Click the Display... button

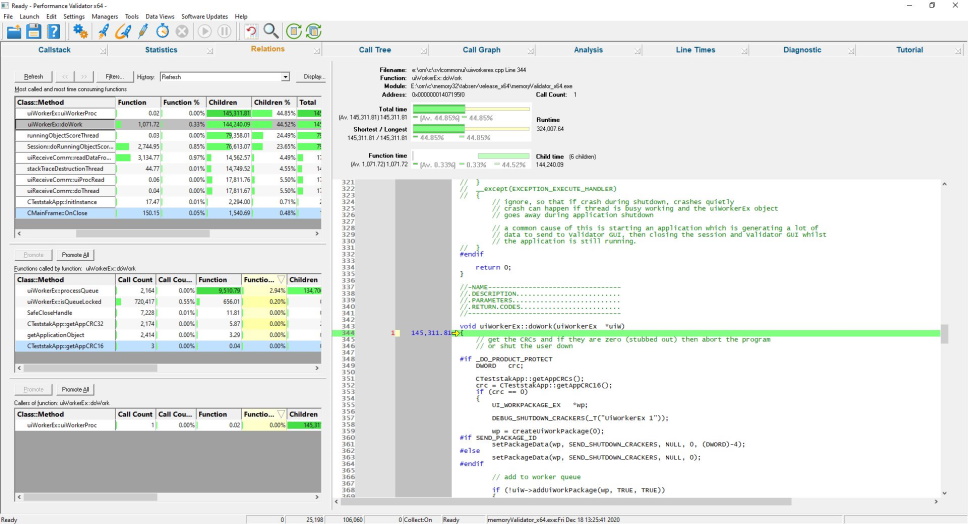312,77
